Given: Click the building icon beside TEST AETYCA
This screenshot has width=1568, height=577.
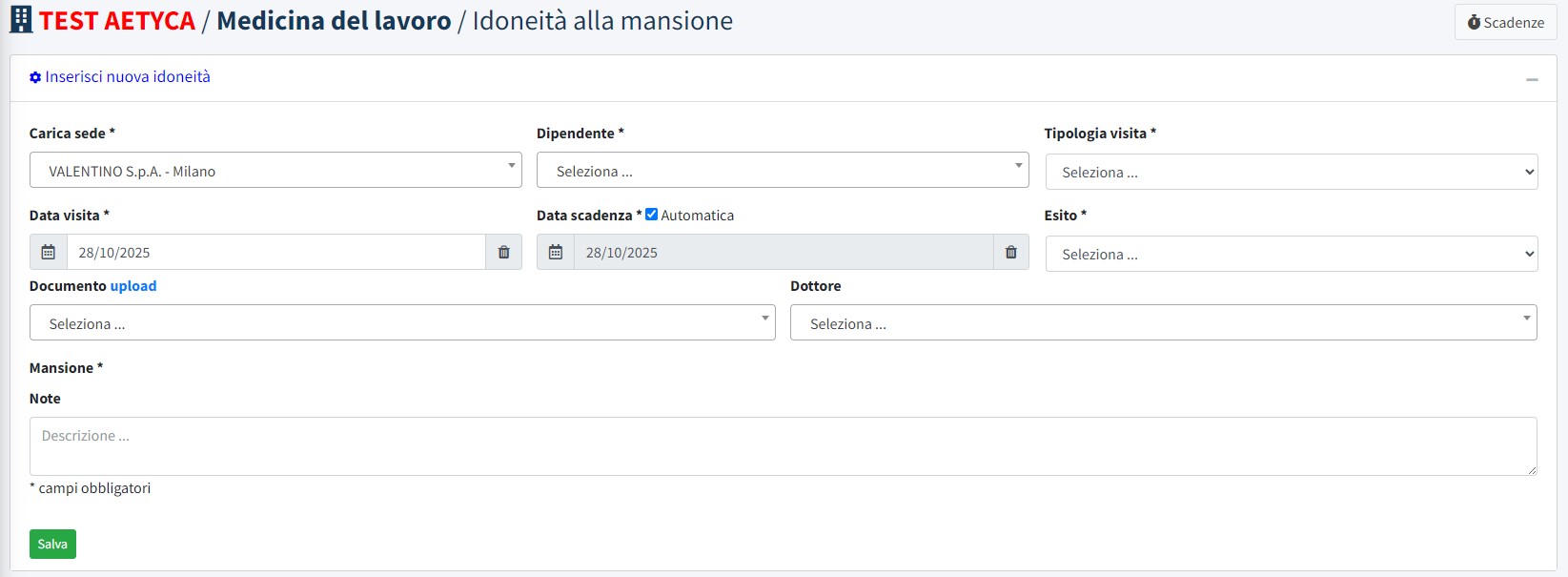Looking at the screenshot, I should click(x=21, y=20).
